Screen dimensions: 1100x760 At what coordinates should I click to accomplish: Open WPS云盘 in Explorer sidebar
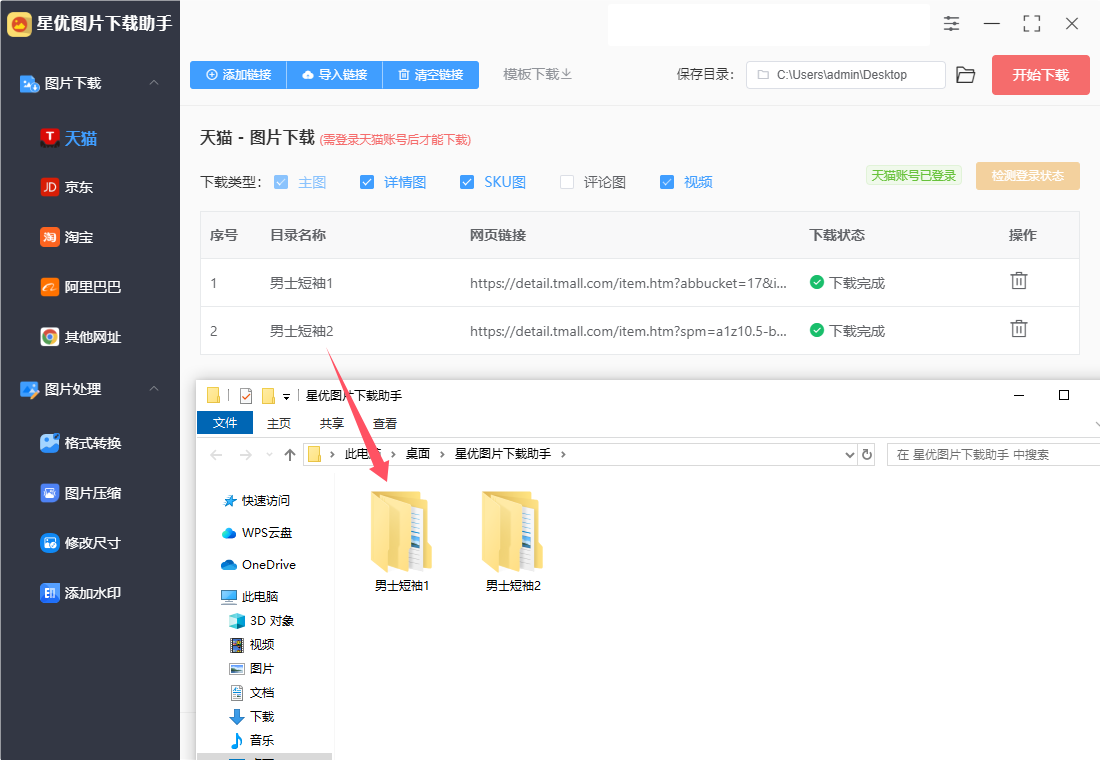pos(257,533)
